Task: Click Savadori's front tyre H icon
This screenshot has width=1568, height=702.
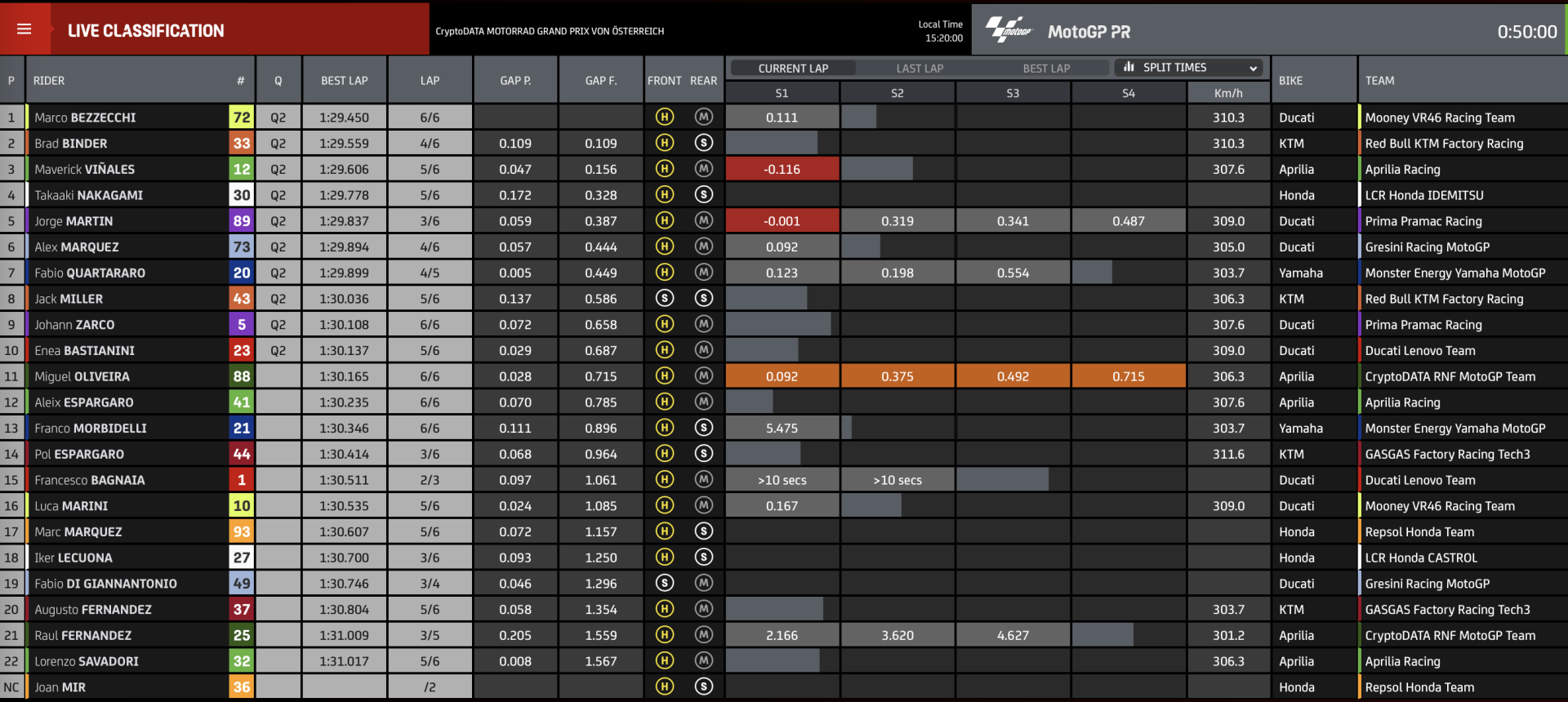Action: point(665,661)
